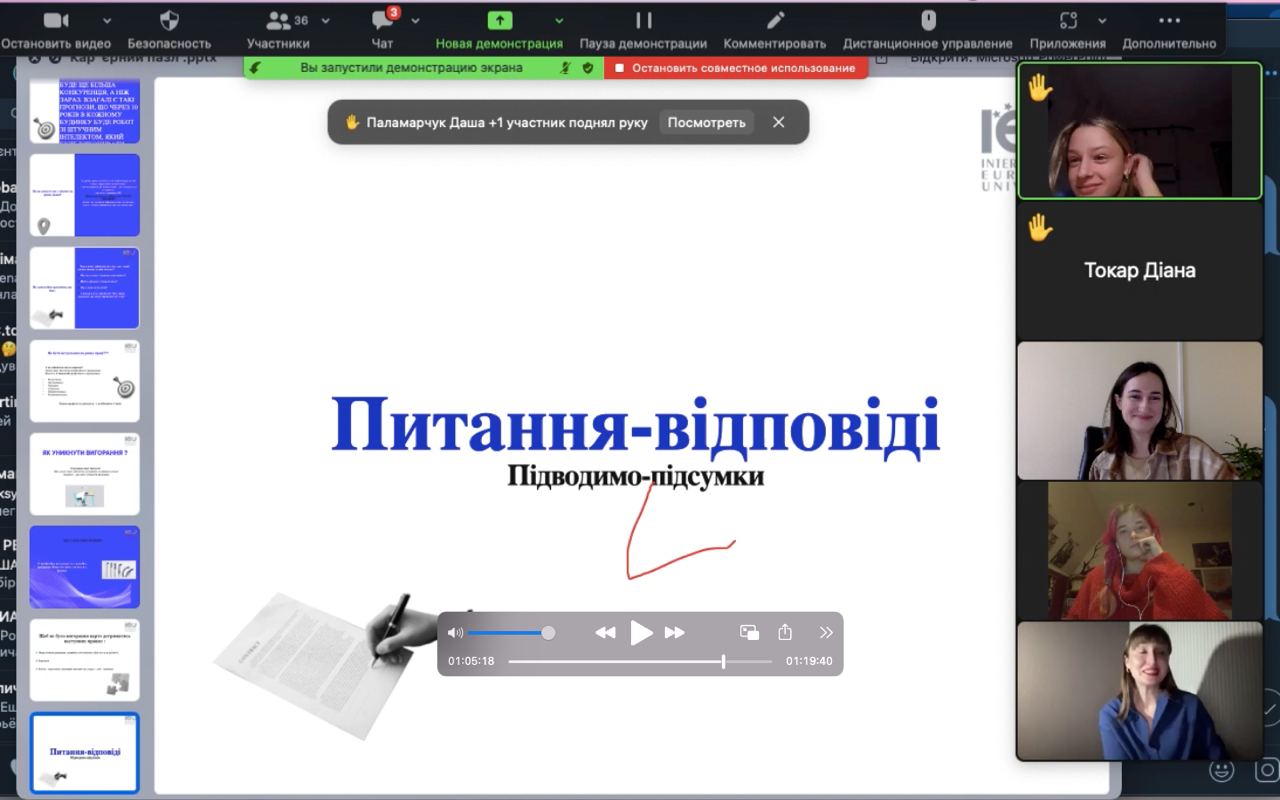
Task: Open the Apps (Приложения) menu
Action: [1068, 21]
